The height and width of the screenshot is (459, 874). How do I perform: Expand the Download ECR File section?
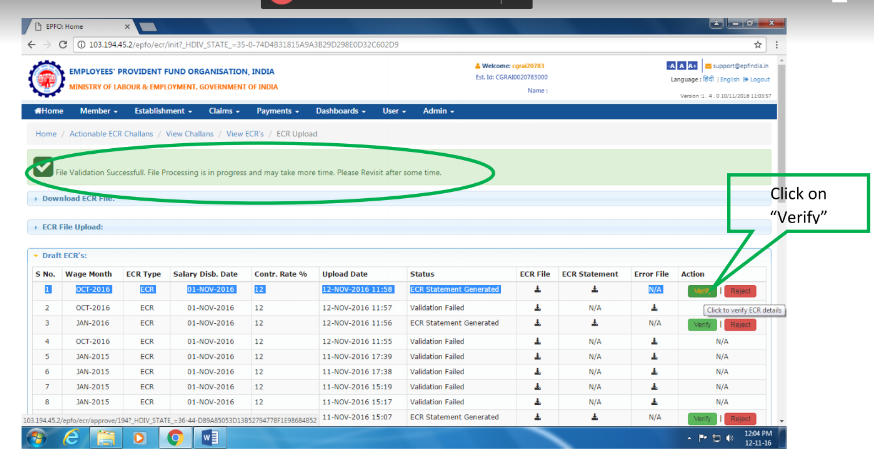pyautogui.click(x=77, y=198)
